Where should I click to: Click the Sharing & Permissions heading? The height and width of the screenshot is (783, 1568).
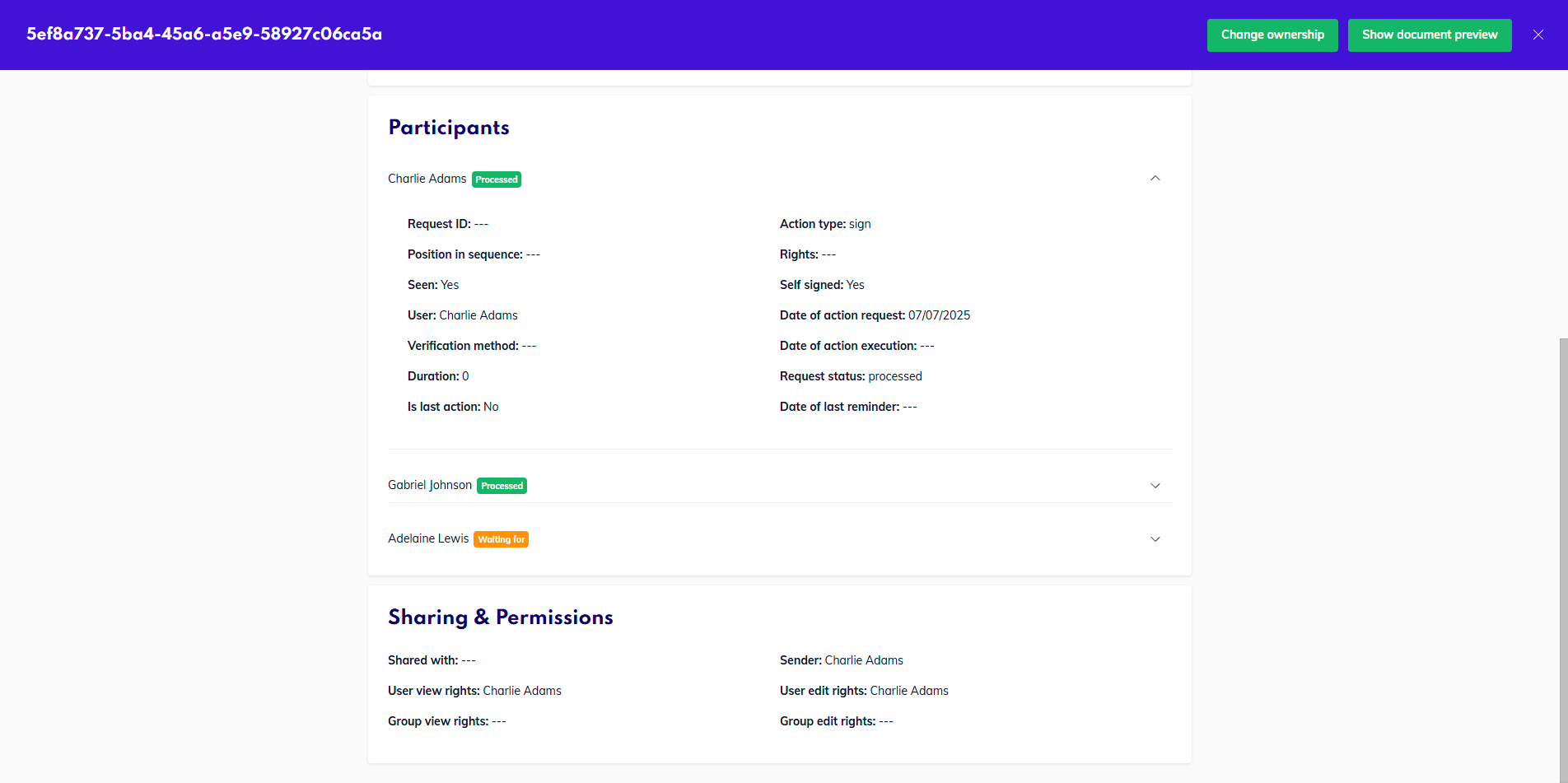pos(500,617)
